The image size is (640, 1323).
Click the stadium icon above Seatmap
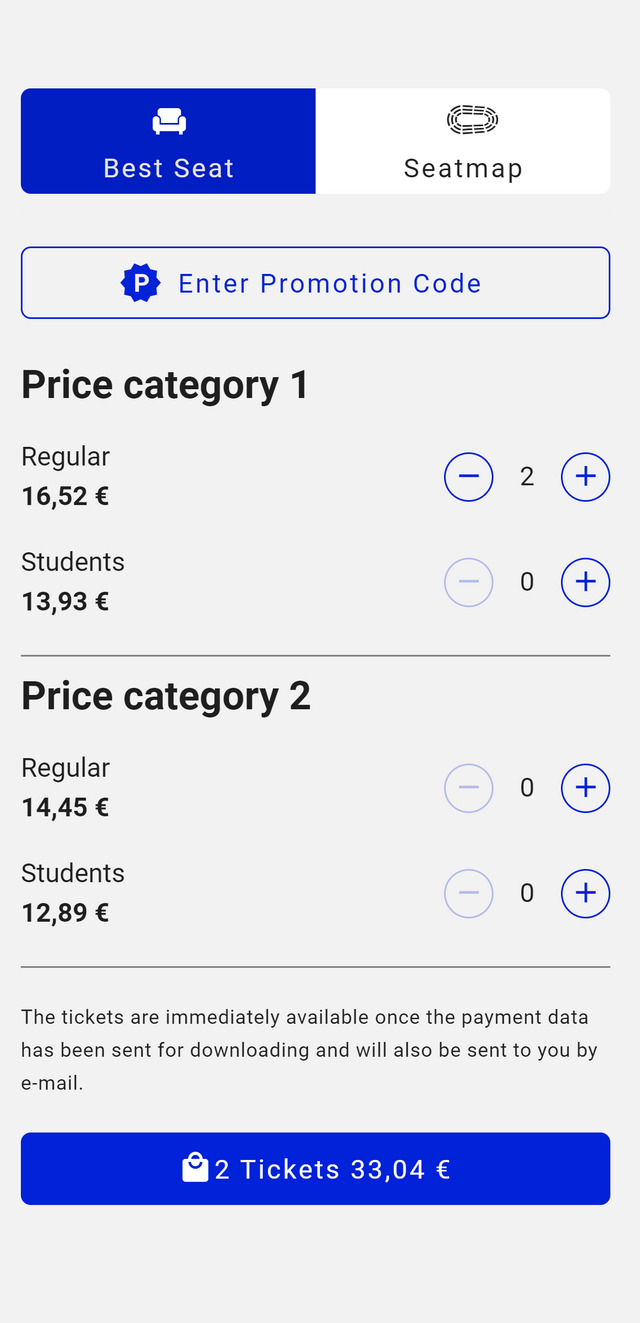pyautogui.click(x=471, y=118)
